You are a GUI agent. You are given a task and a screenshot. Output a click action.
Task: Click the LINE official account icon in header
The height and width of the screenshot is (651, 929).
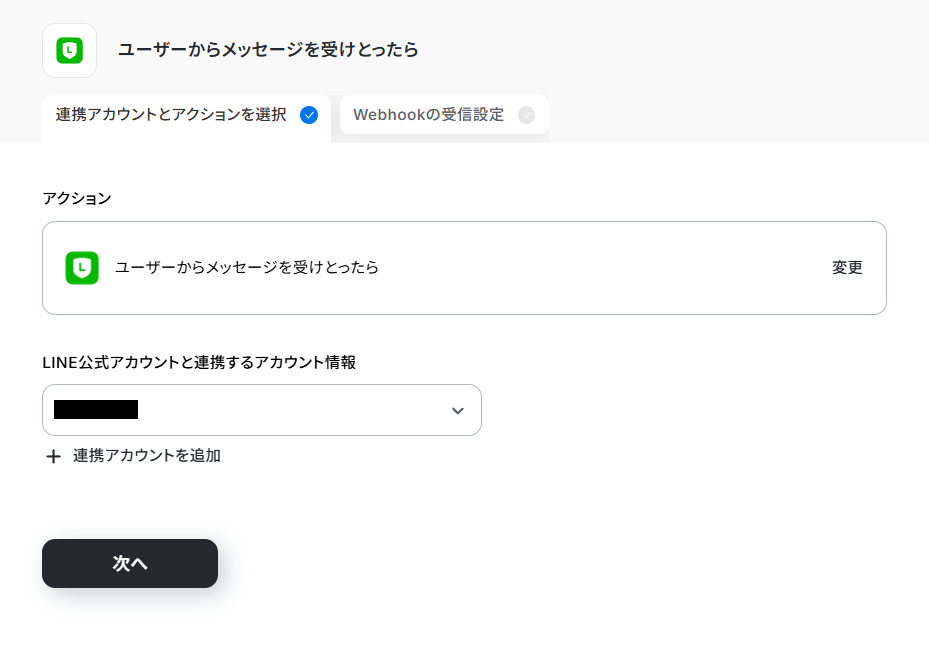pyautogui.click(x=69, y=50)
